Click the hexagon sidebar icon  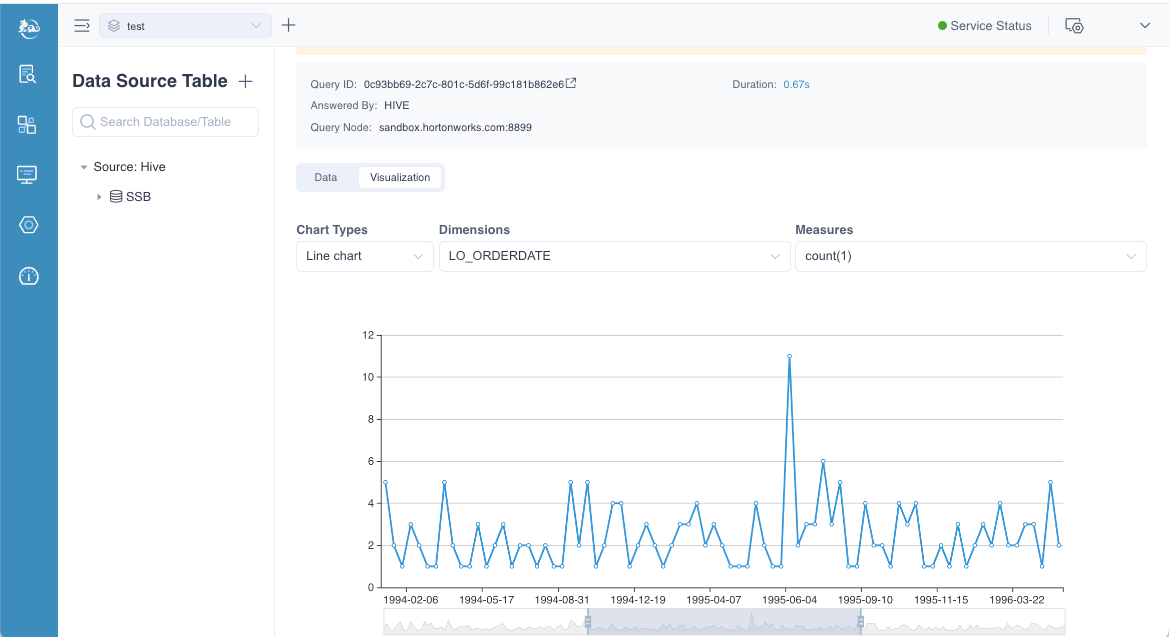(x=28, y=225)
